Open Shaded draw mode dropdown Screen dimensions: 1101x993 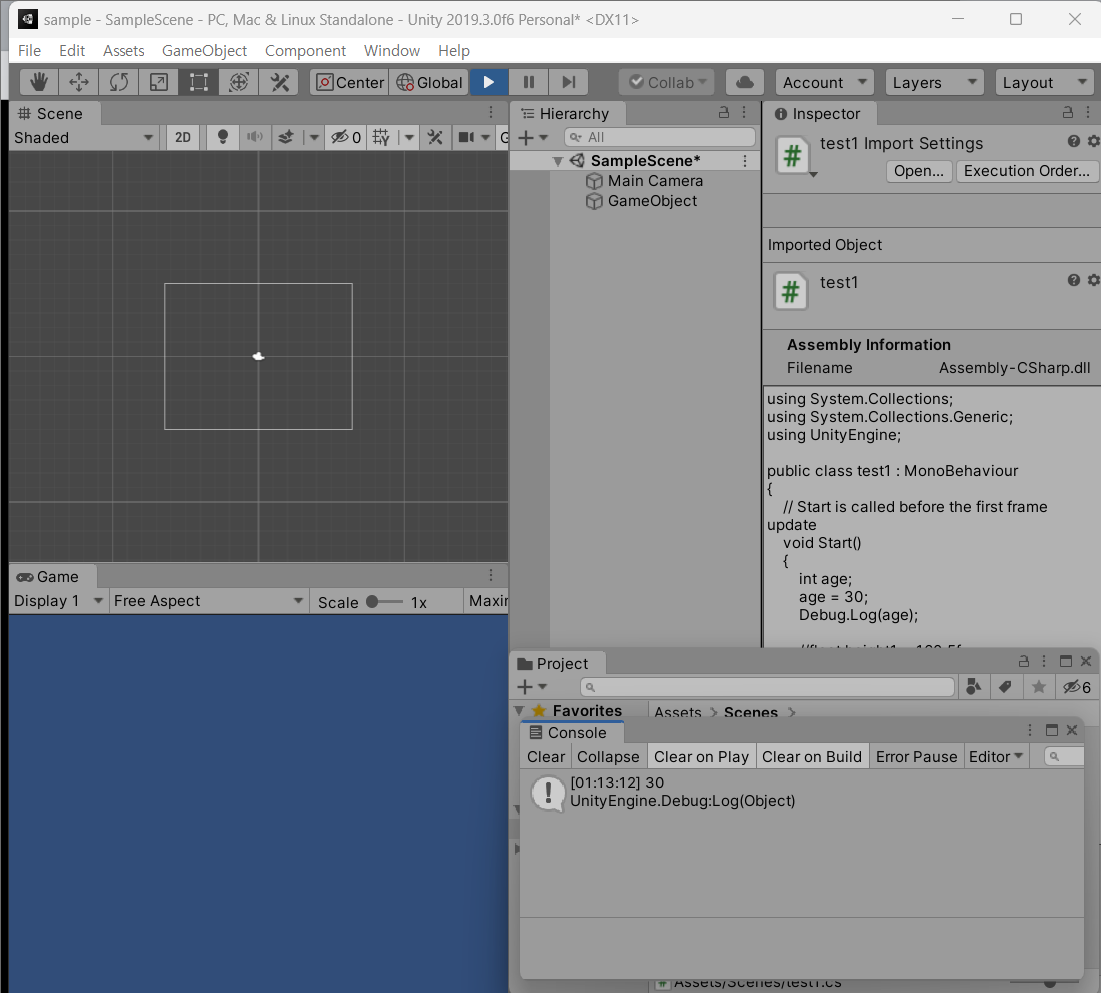tap(84, 137)
